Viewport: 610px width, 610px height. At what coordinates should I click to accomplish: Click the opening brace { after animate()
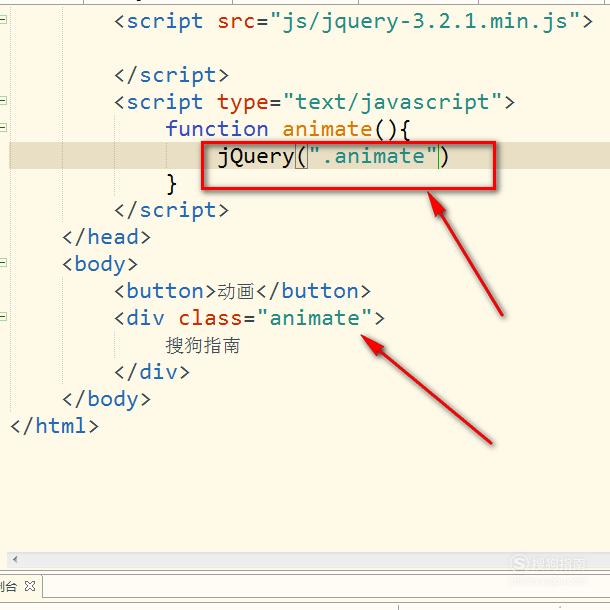[405, 130]
